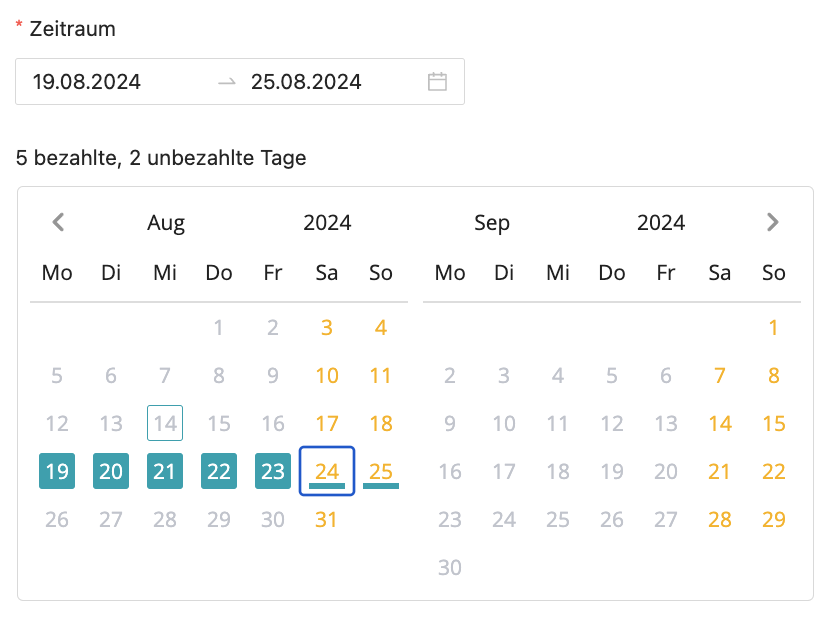
Task: Select September 30 in the calendar
Action: click(450, 567)
